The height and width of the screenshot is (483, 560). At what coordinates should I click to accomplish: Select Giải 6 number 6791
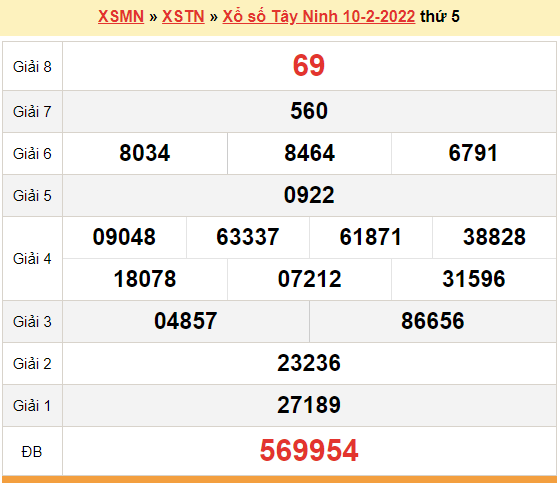(x=473, y=153)
